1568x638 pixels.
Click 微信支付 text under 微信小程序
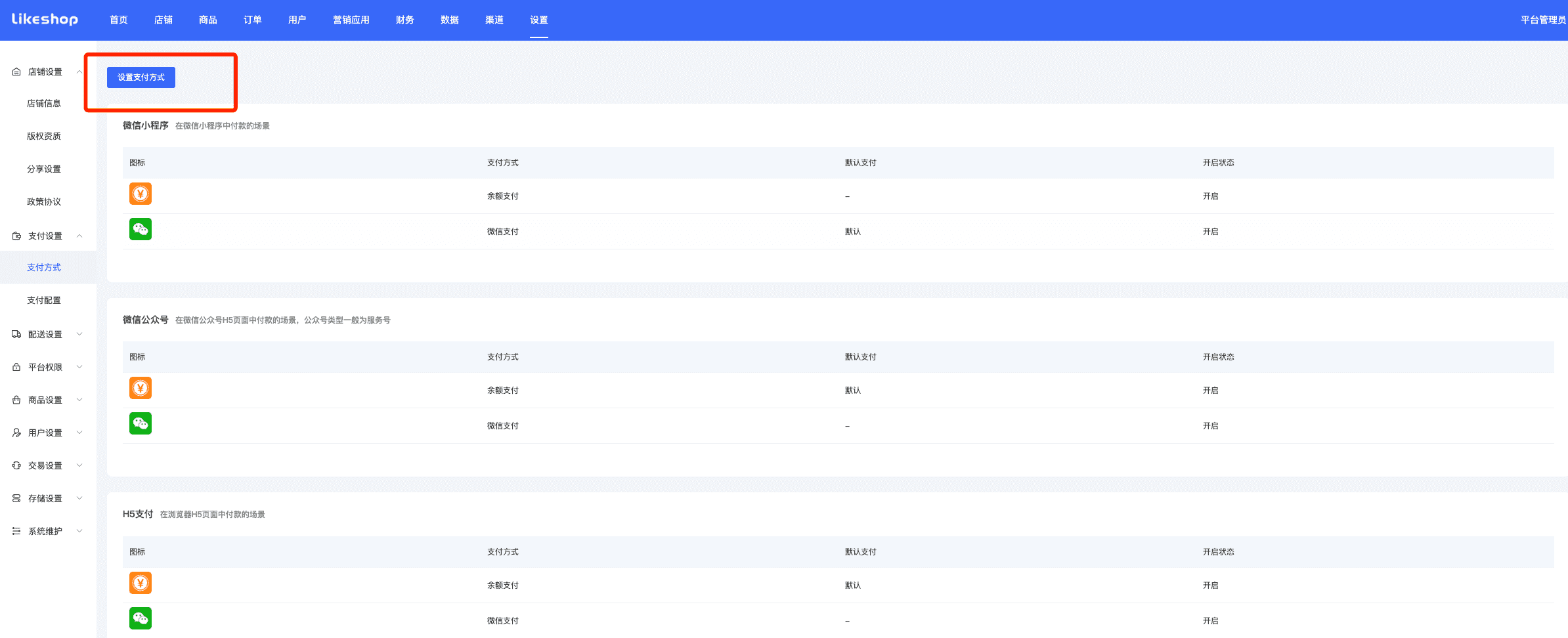503,231
